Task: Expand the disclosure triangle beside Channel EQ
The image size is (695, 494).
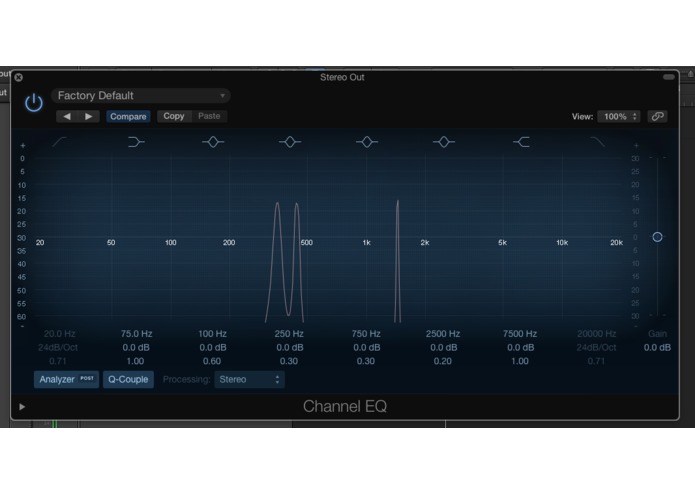Action: click(x=22, y=407)
